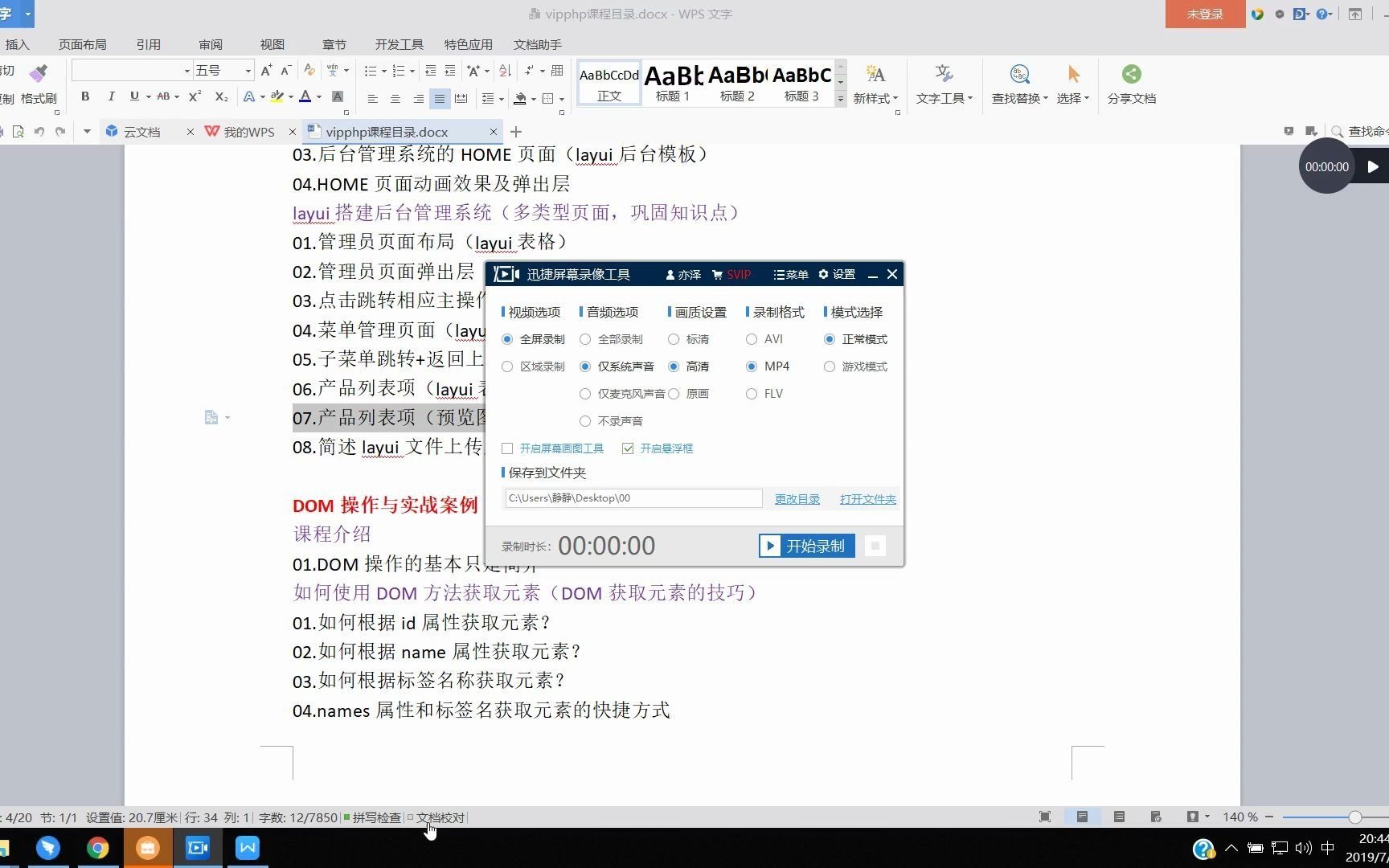Select microphone only audio (仅麦克风声音)
The width and height of the screenshot is (1389, 868).
tap(585, 394)
